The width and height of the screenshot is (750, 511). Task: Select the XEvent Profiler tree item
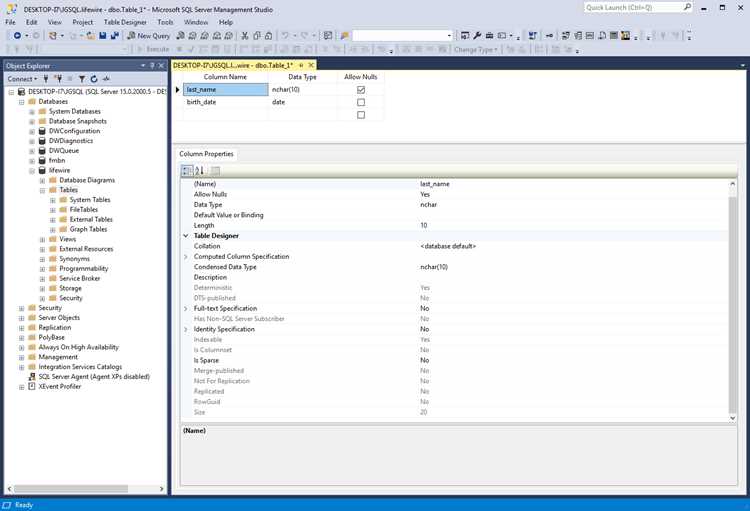pos(60,387)
